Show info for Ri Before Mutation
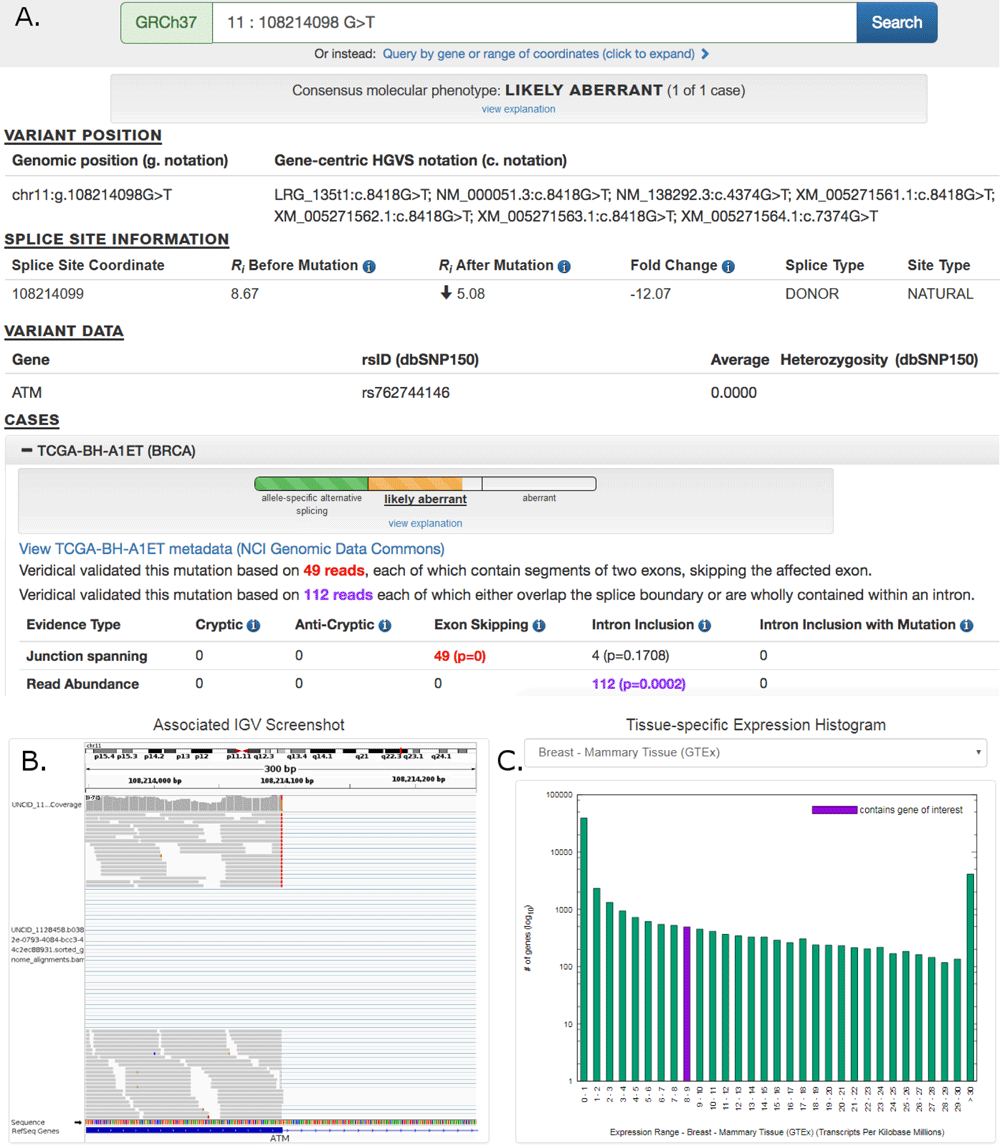Viewport: 1000px width, 1147px height. [369, 267]
